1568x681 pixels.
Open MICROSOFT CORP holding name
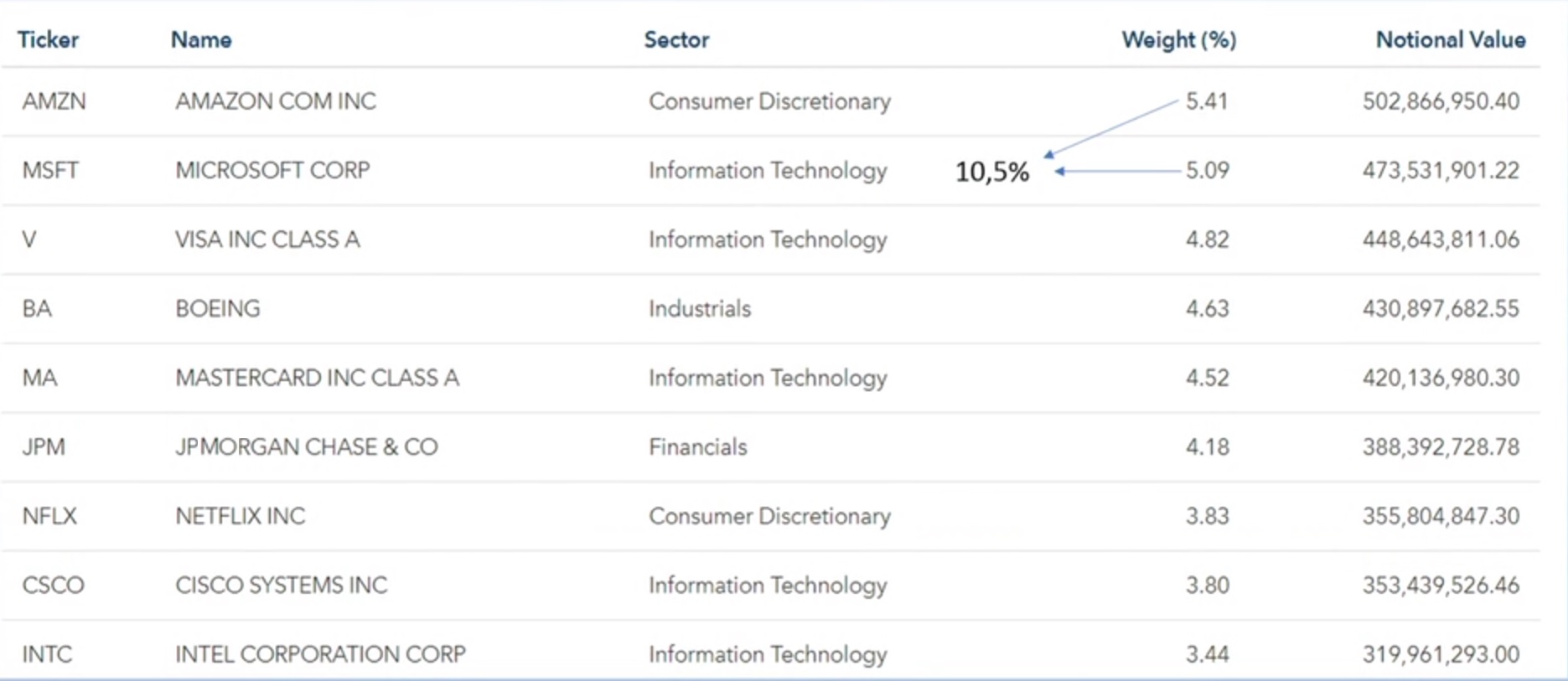tap(272, 170)
